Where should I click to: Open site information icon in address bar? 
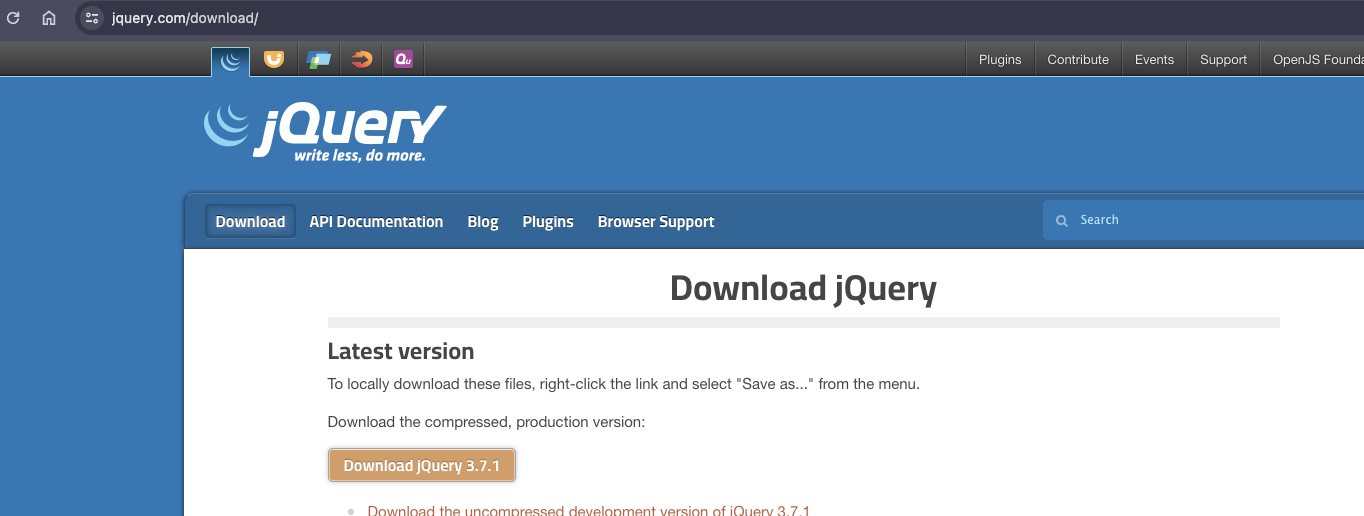[x=92, y=18]
